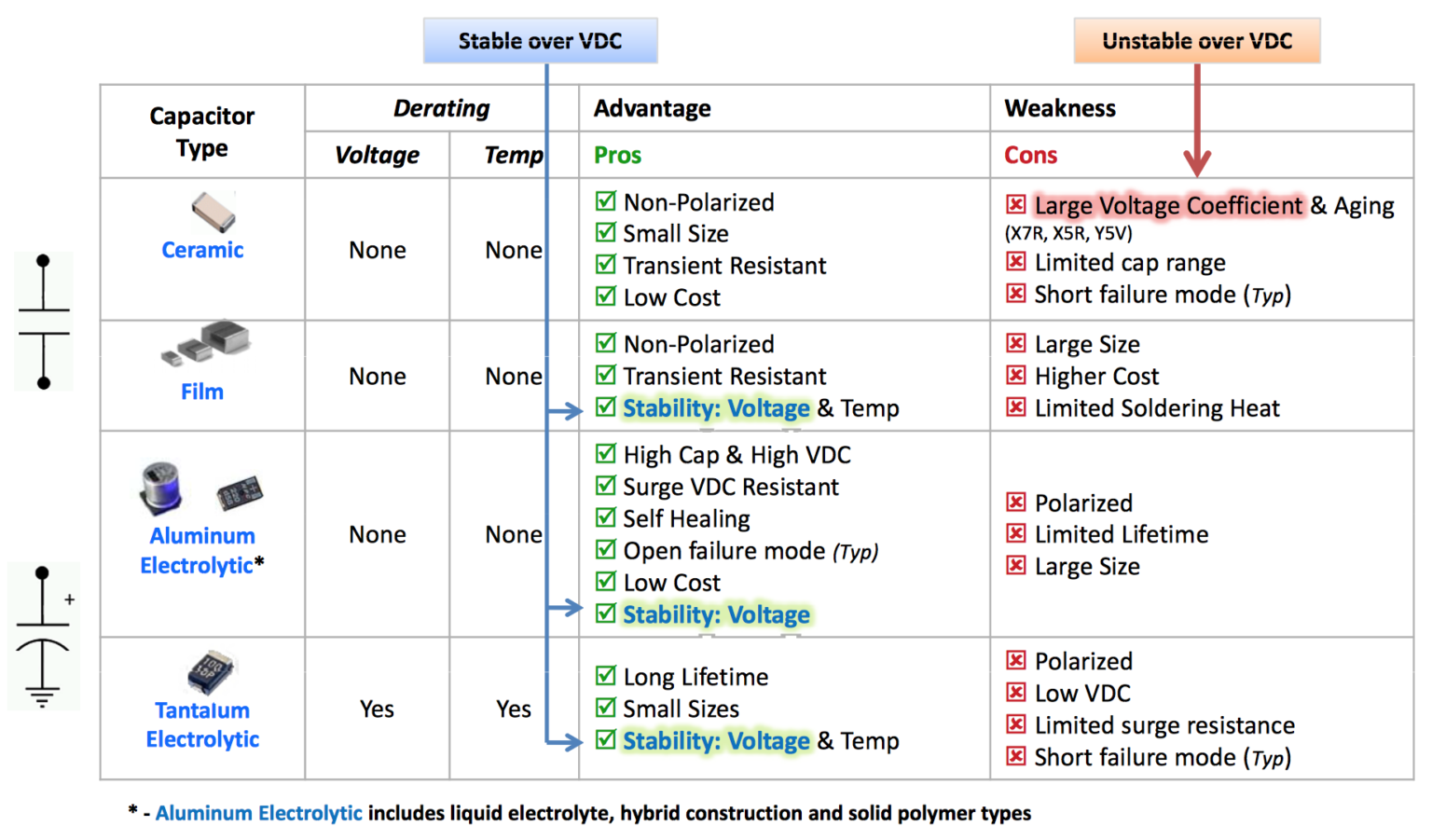Screen dimensions: 1432x840
Task: Click the checkbox beside Ceramic's Small Size
Action: pyautogui.click(x=606, y=233)
